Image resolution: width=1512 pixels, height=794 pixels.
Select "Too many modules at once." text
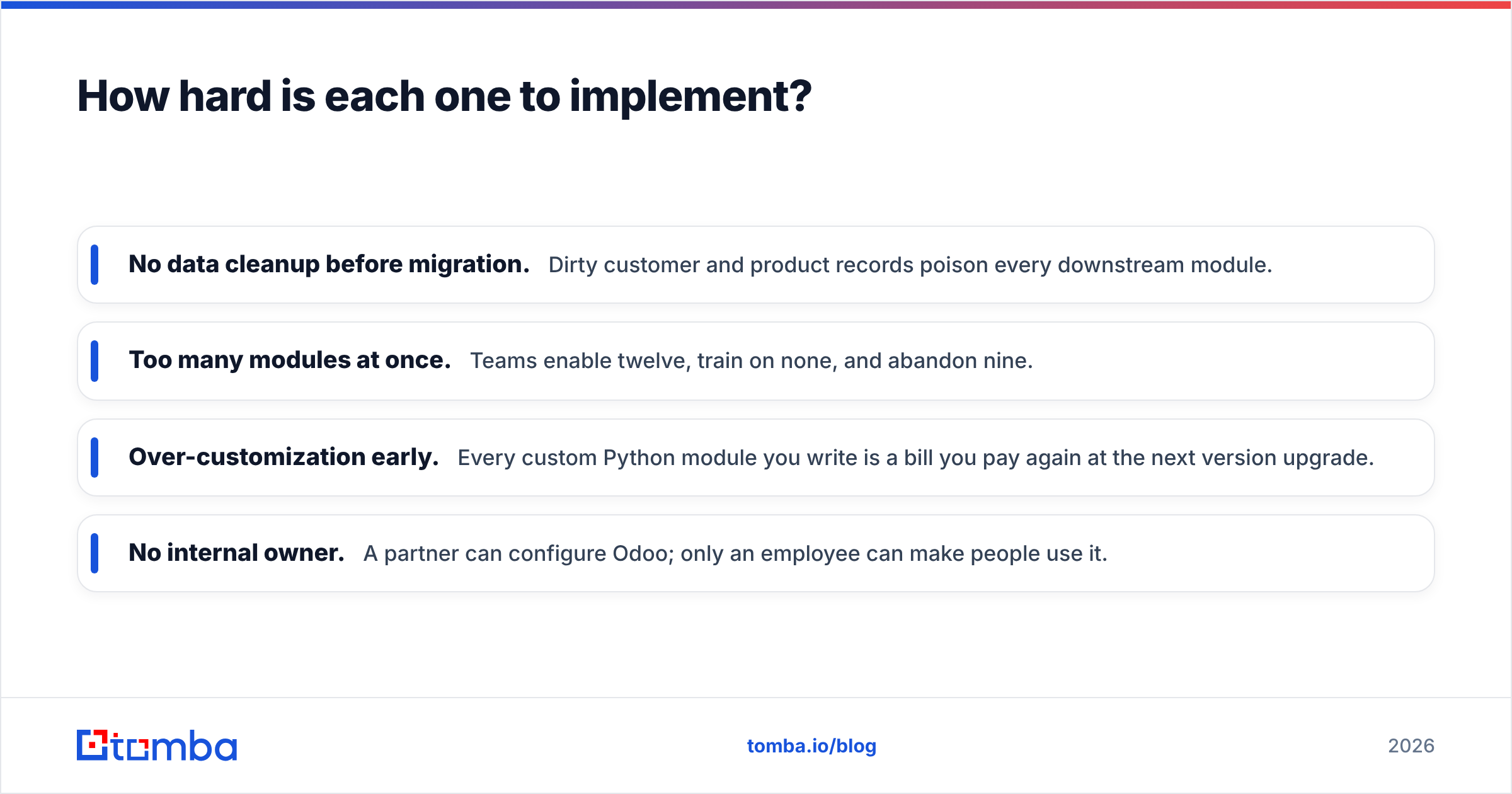click(290, 360)
